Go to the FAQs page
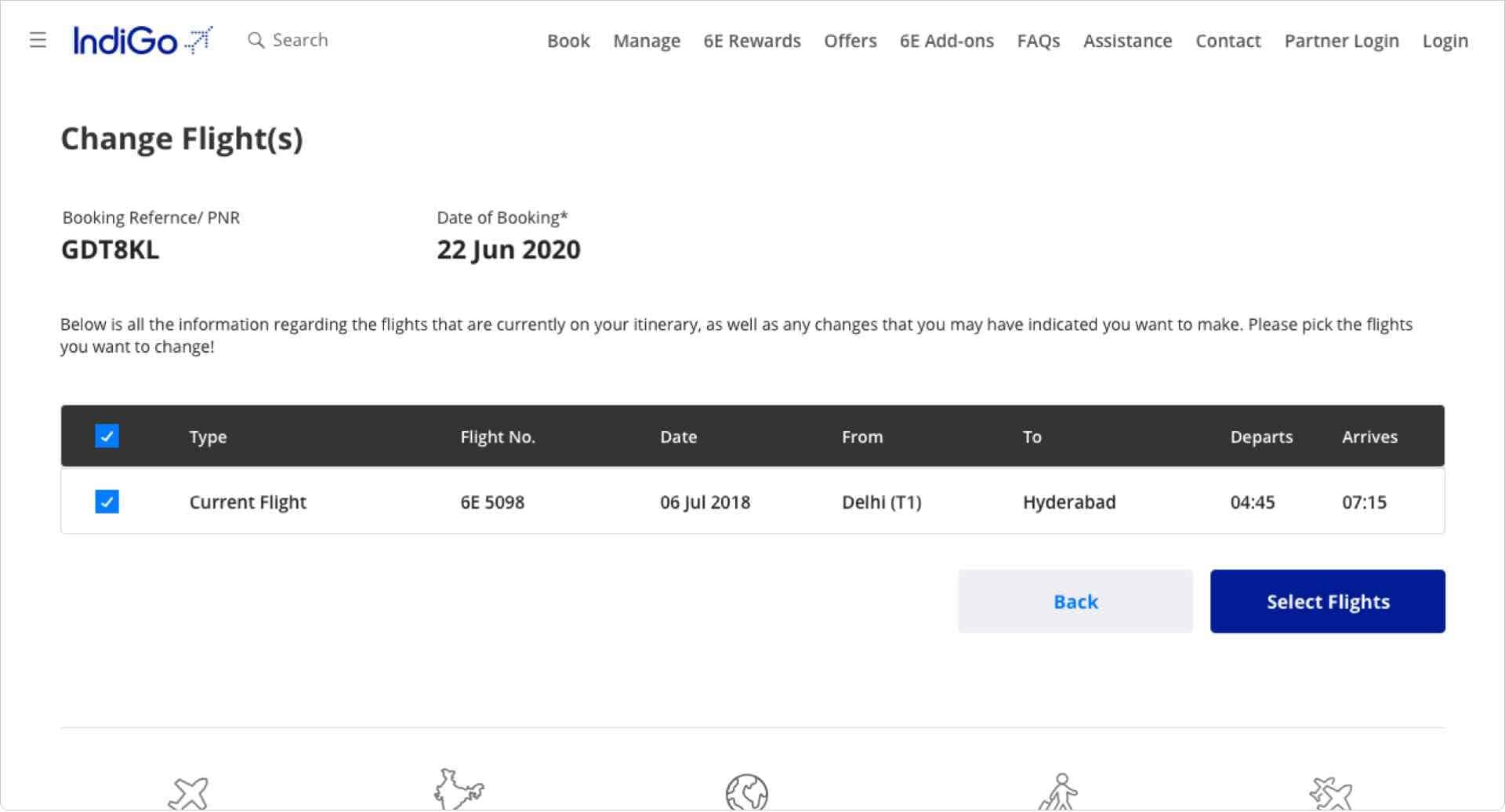Screen dimensions: 1505x812 coord(1038,40)
